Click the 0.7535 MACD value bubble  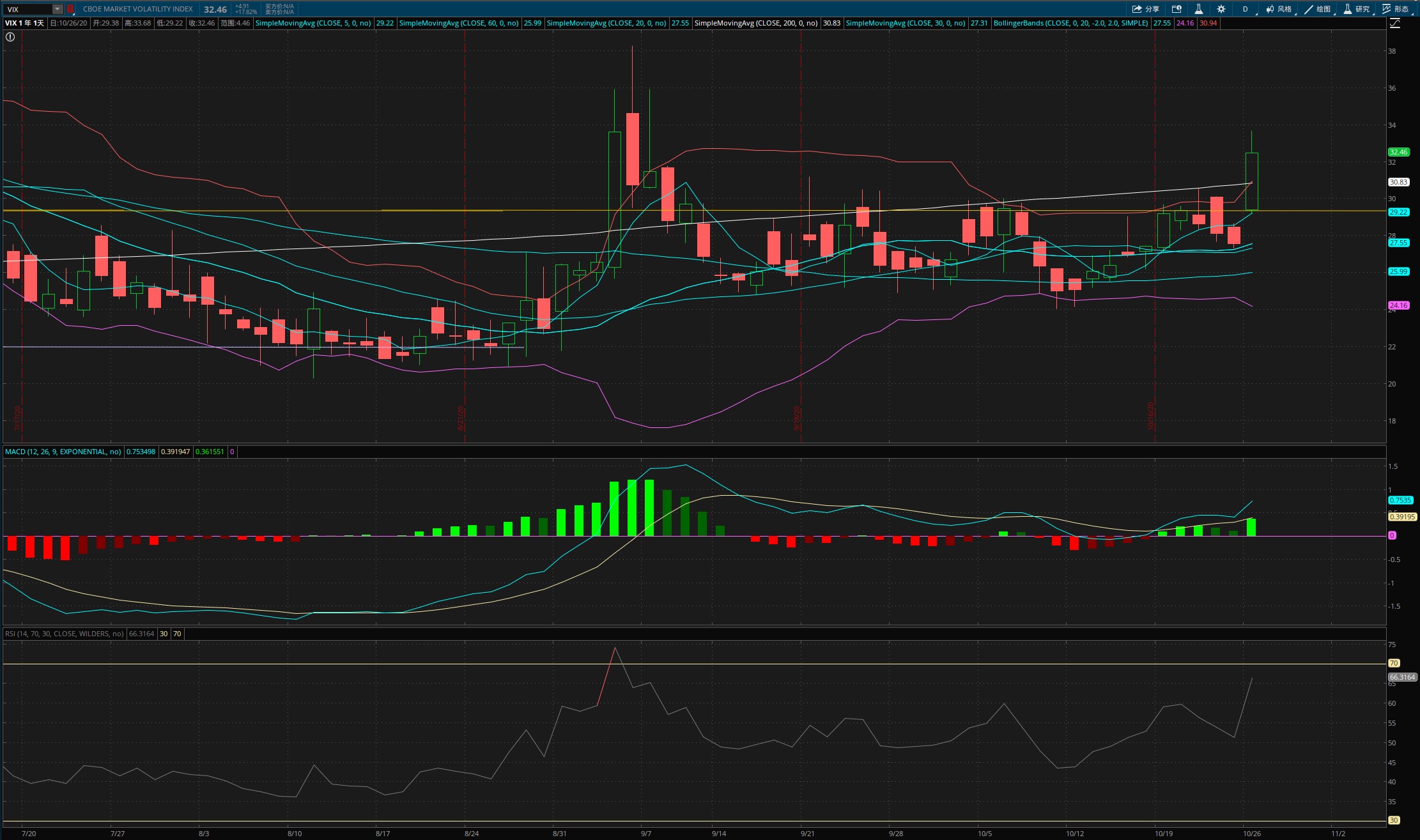(1400, 500)
